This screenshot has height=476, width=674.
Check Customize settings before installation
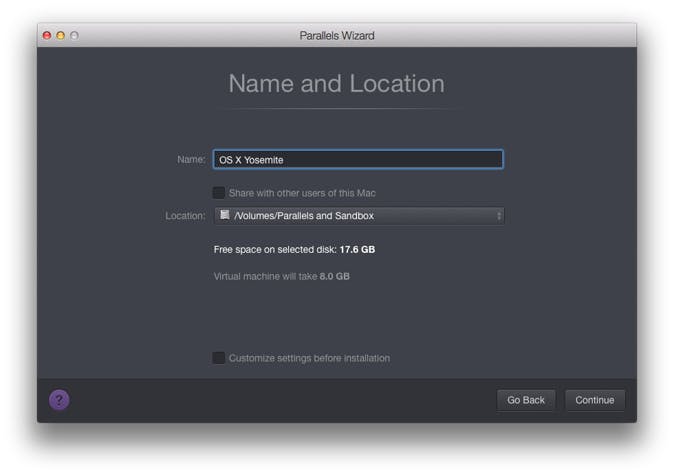219,358
